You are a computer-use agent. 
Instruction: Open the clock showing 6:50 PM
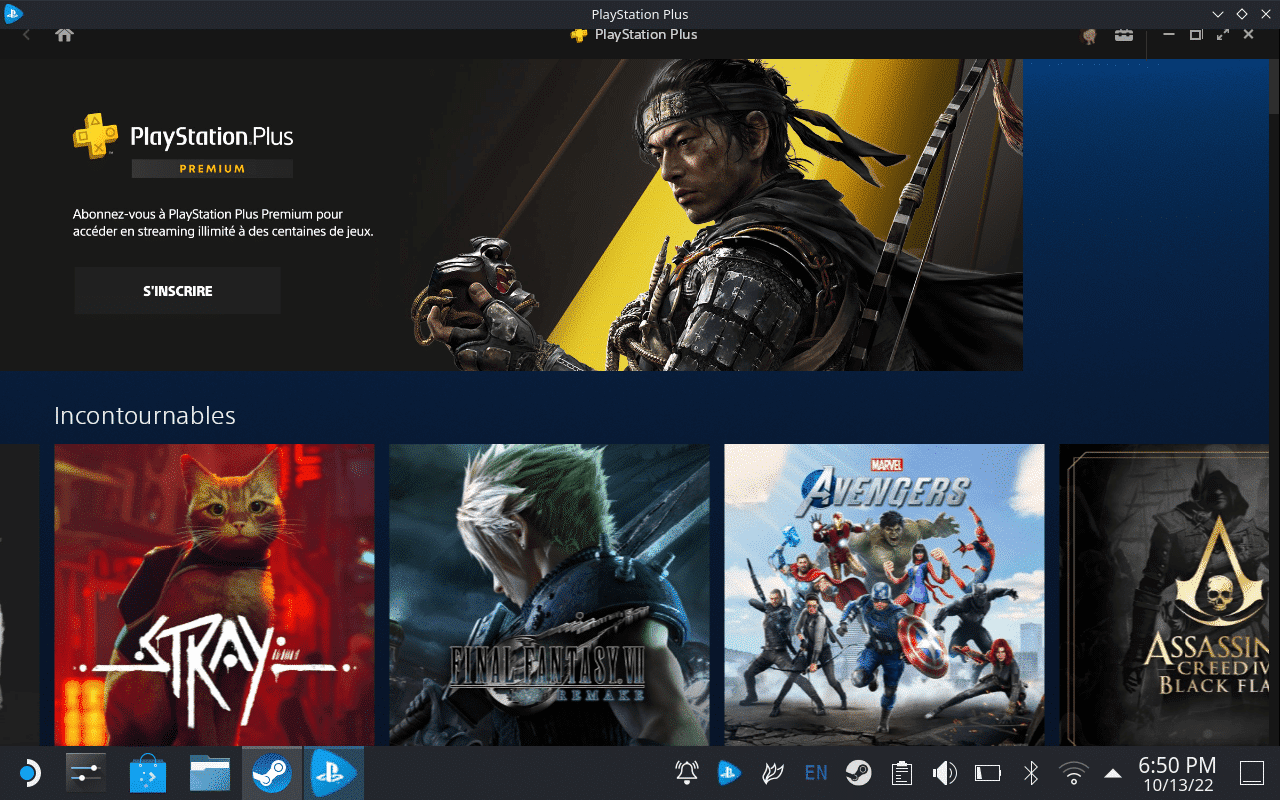click(x=1178, y=772)
